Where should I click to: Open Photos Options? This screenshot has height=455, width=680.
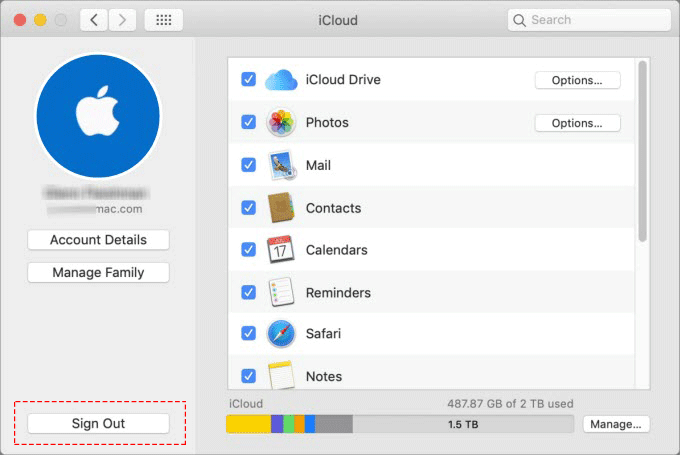577,123
